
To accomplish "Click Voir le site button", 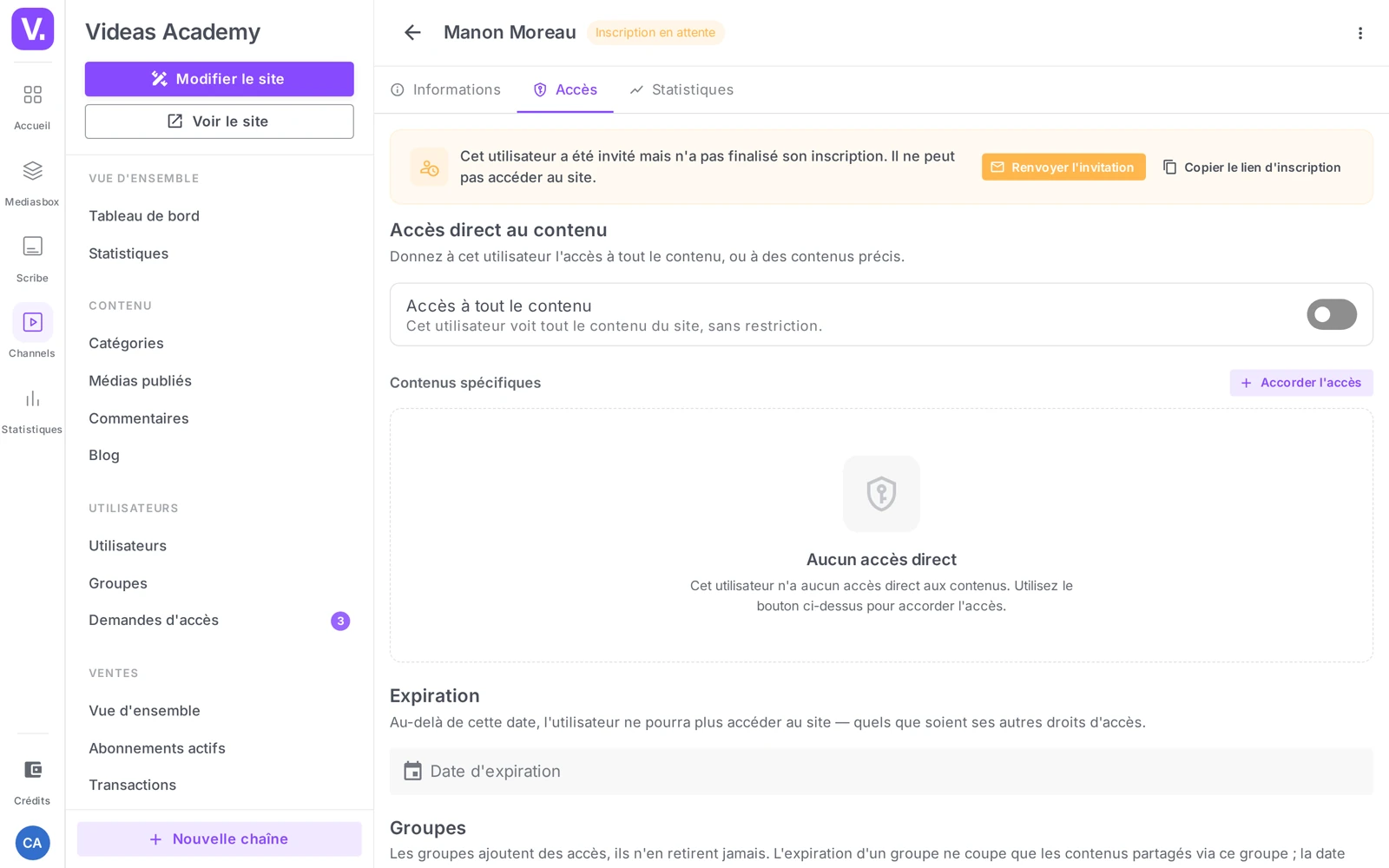I will coord(219,122).
